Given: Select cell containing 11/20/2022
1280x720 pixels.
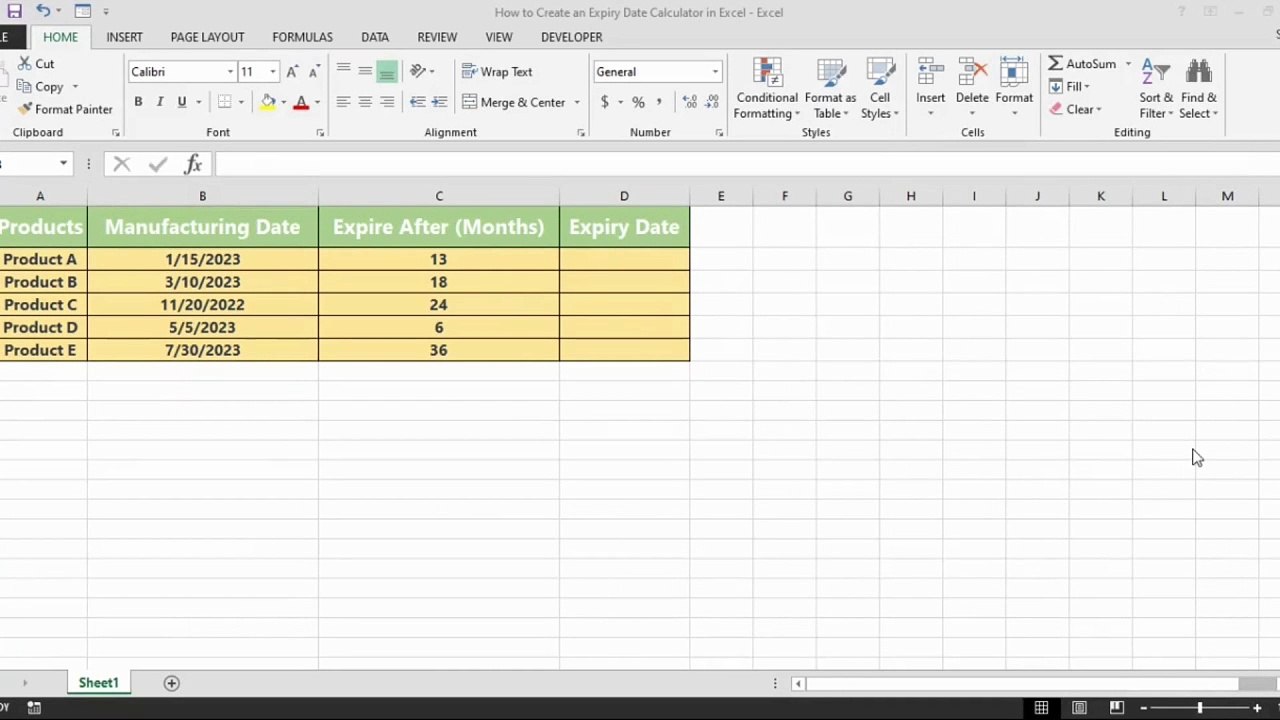Looking at the screenshot, I should (x=203, y=304).
